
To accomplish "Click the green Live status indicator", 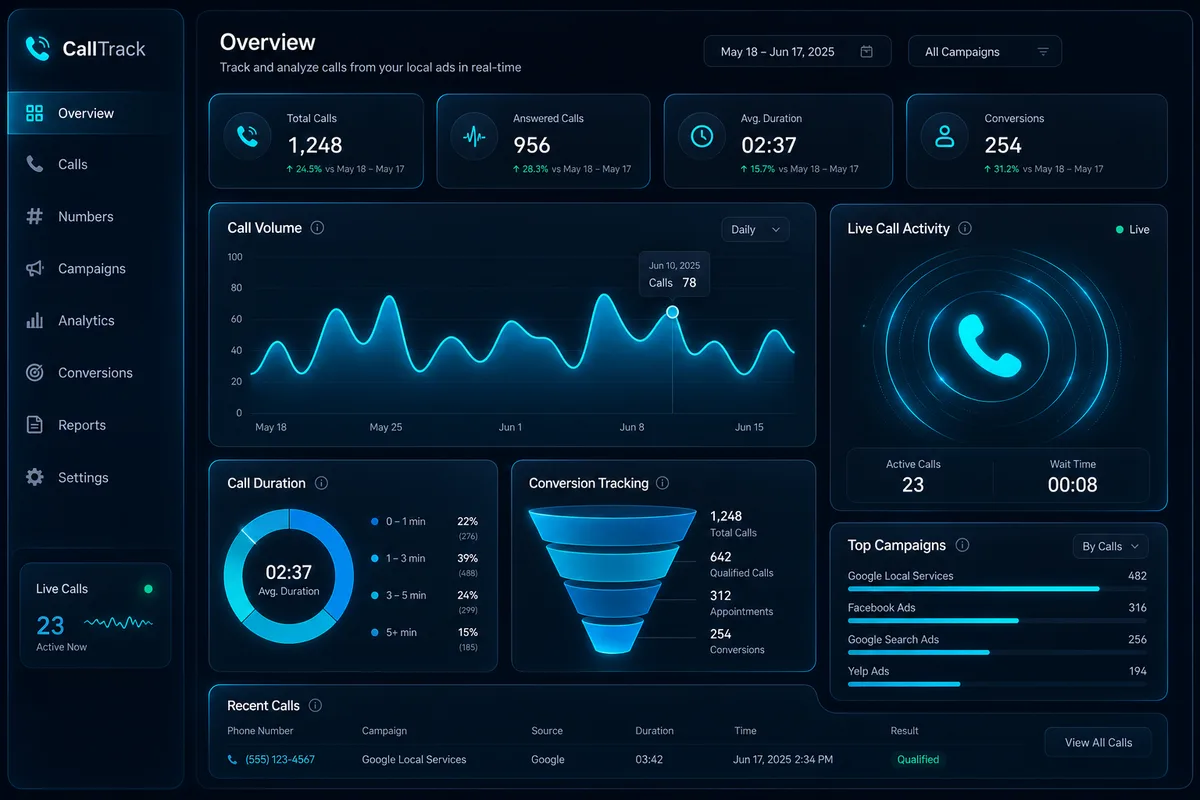I will click(x=1132, y=229).
